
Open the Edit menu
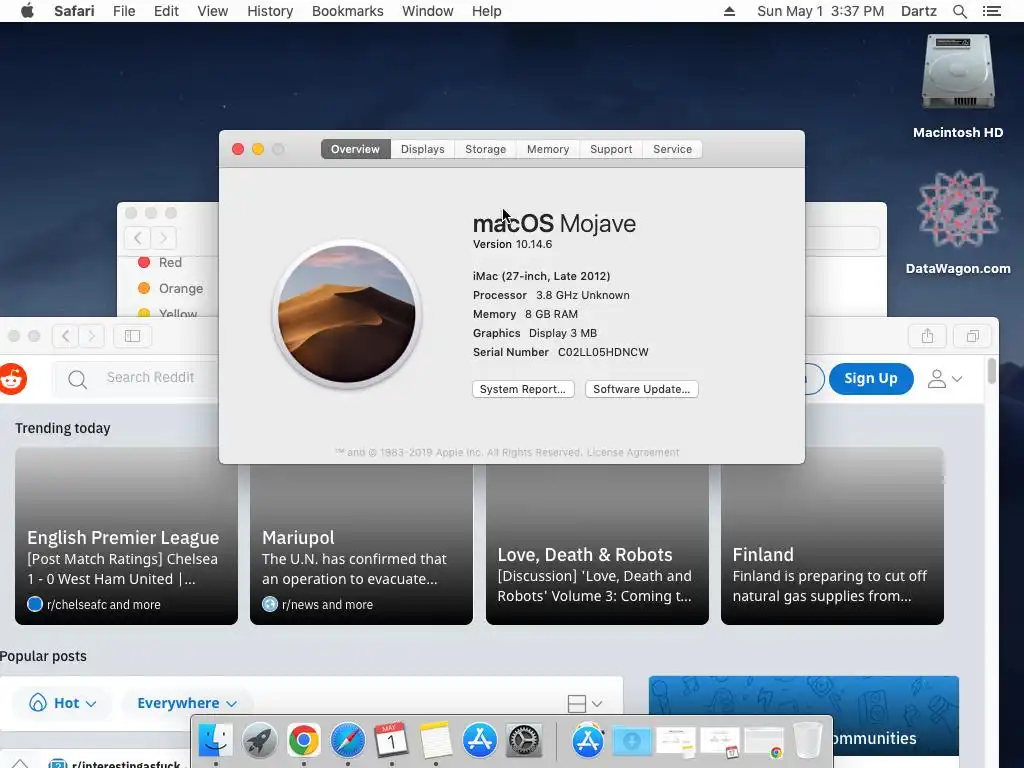point(167,11)
